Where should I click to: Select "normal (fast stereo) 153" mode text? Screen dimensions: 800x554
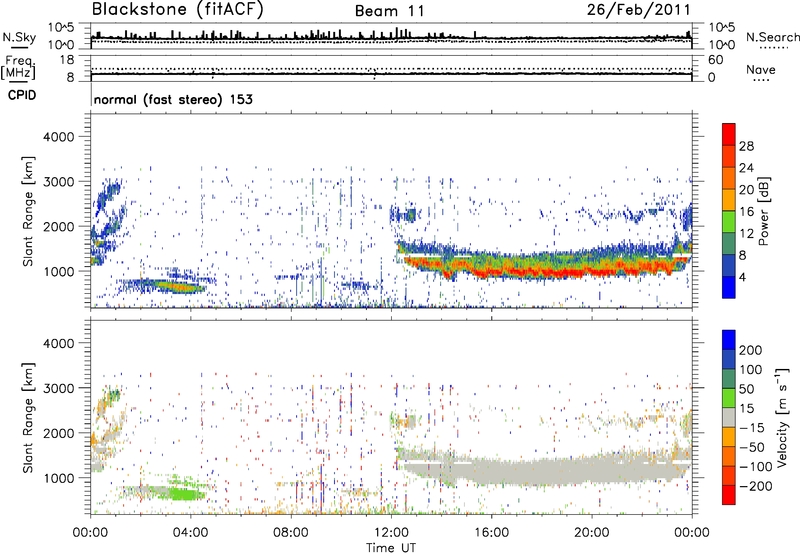click(173, 99)
